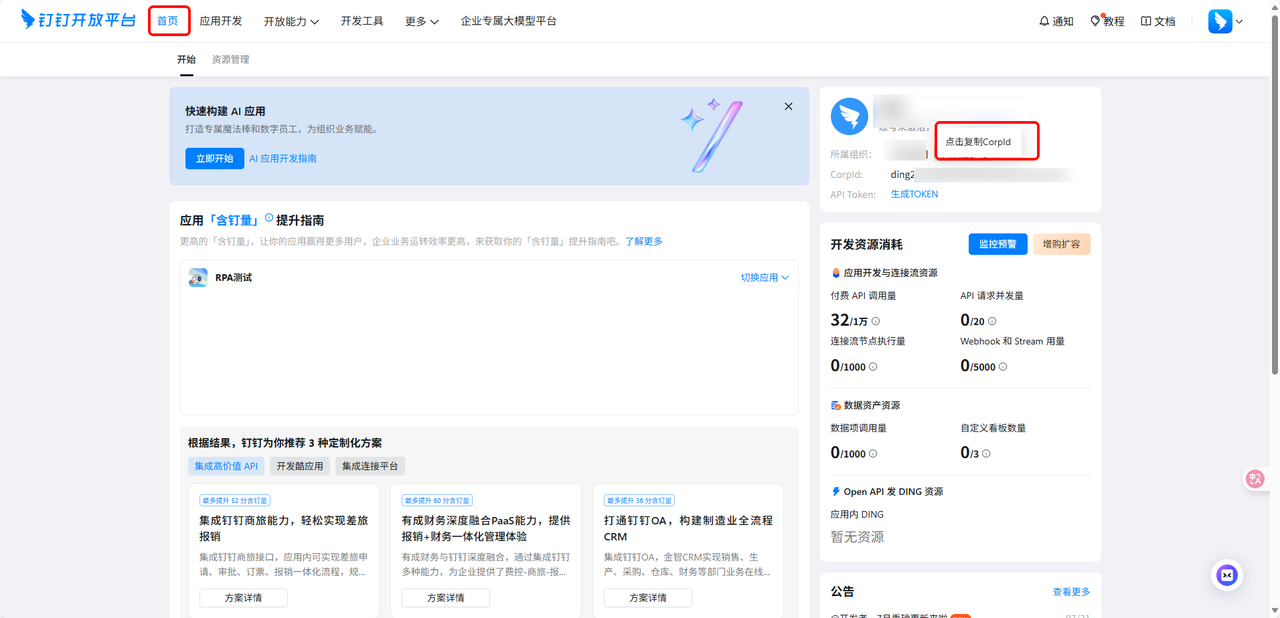Open the 通知 notifications bell icon
Image resolution: width=1280 pixels, height=618 pixels.
point(1042,20)
